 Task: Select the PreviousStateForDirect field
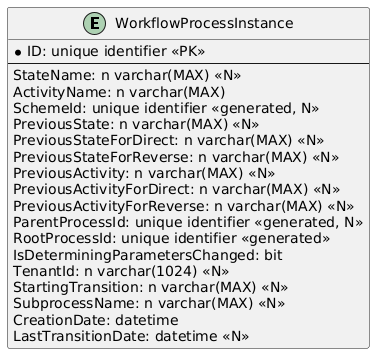(168, 140)
